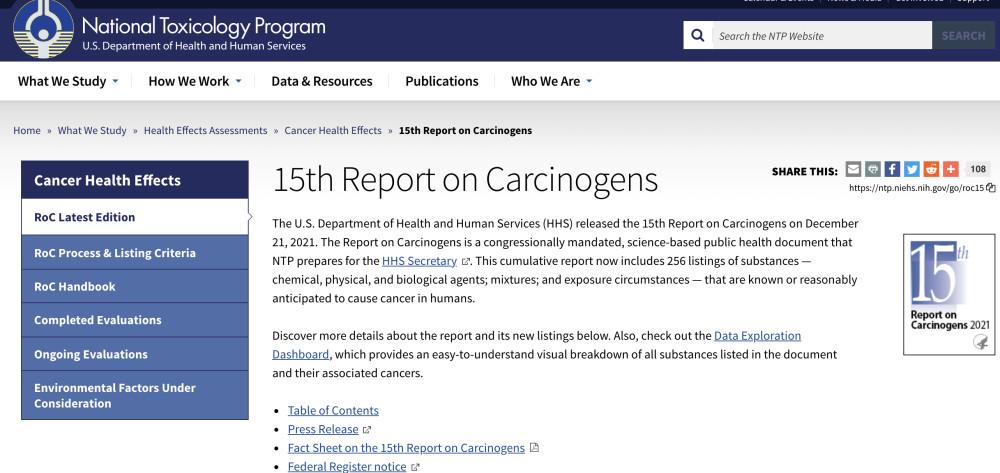Click the PDF icon beside Fact Sheet link
This screenshot has width=1000, height=473.
coord(534,448)
